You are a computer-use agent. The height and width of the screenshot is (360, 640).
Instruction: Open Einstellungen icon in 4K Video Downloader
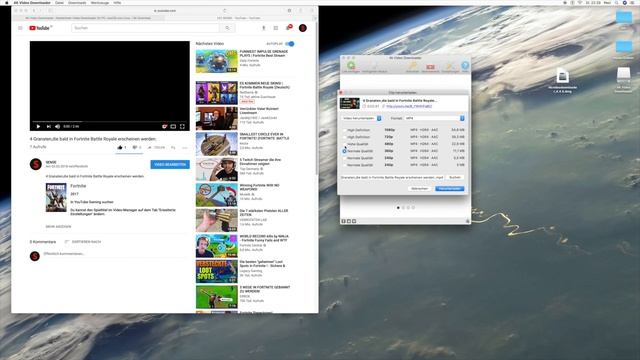pos(450,67)
